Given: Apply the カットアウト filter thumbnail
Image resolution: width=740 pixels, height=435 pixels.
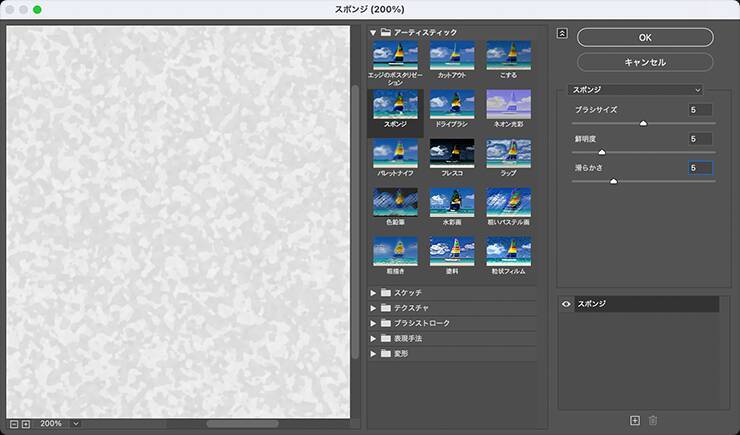Looking at the screenshot, I should tap(451, 55).
